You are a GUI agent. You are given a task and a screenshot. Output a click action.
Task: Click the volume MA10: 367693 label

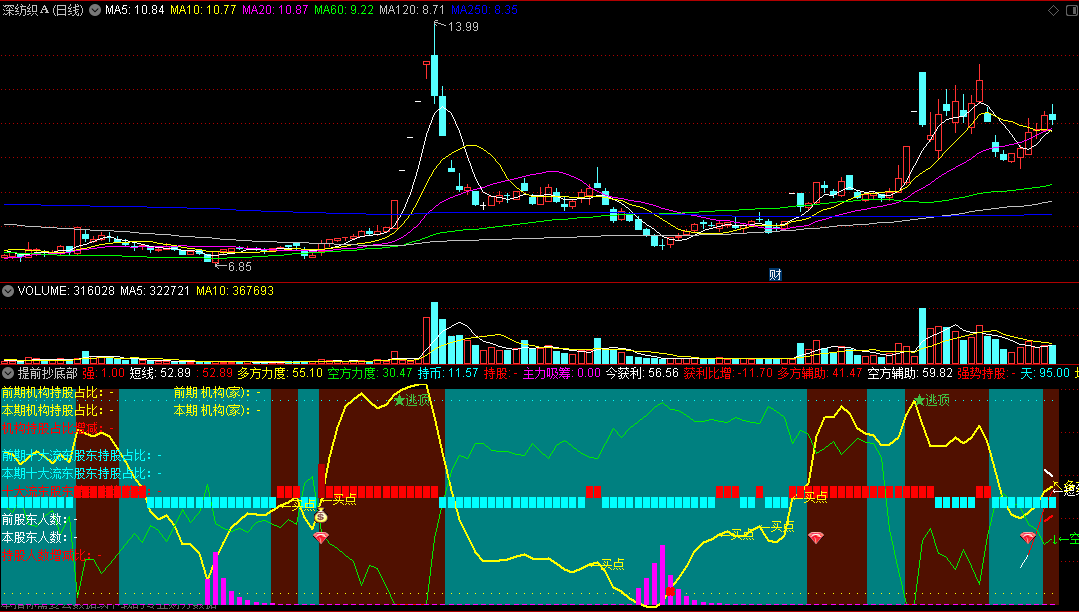point(235,291)
